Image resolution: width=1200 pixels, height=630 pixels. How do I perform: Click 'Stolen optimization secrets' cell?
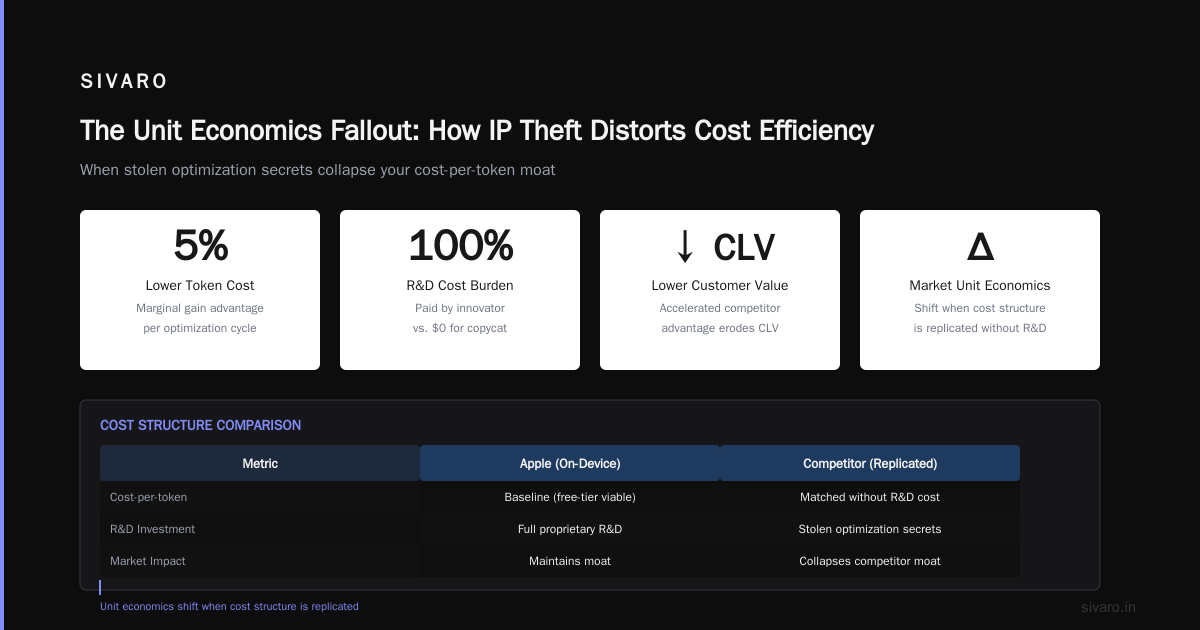[870, 529]
